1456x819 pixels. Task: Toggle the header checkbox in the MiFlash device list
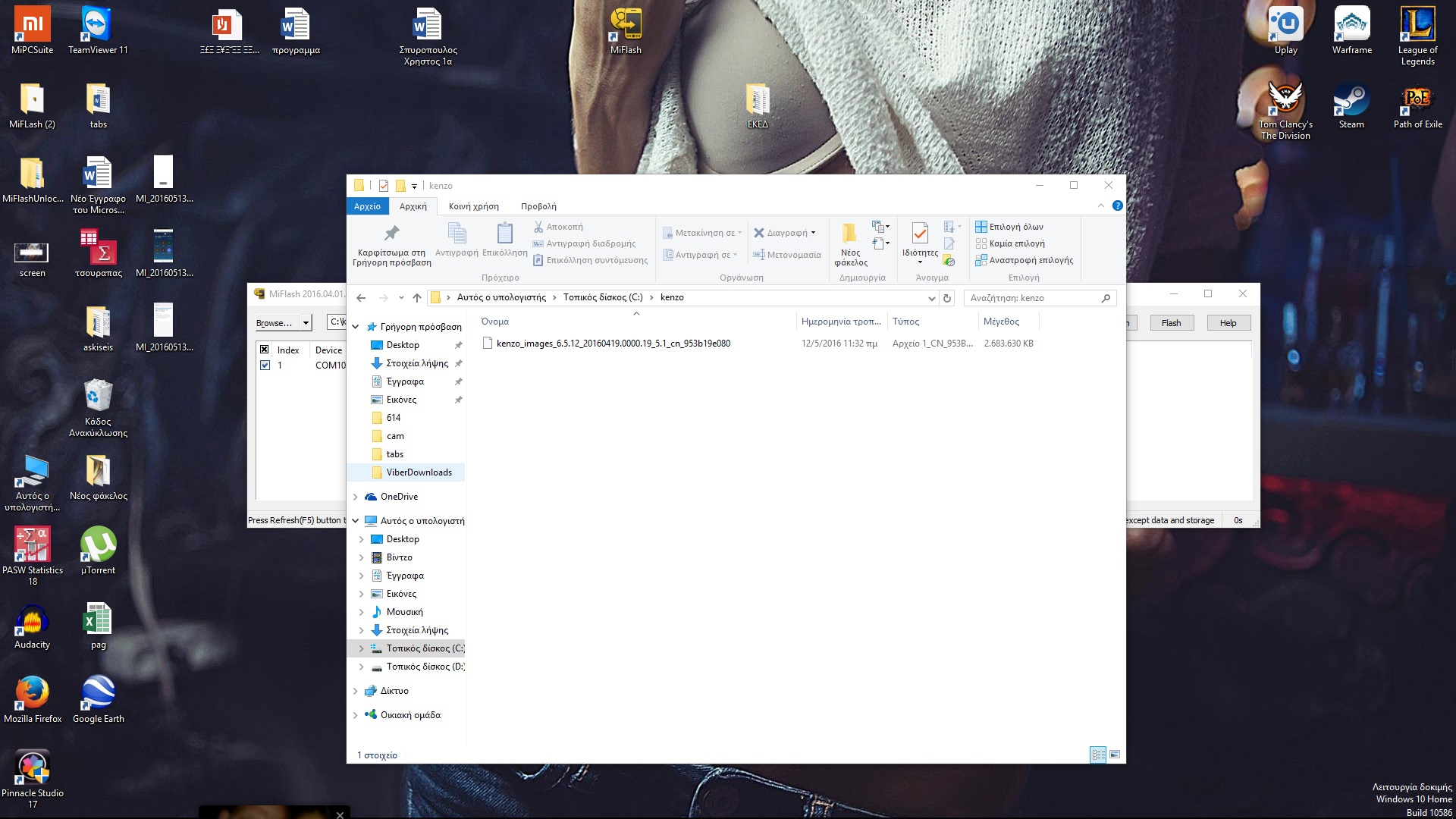coord(264,350)
